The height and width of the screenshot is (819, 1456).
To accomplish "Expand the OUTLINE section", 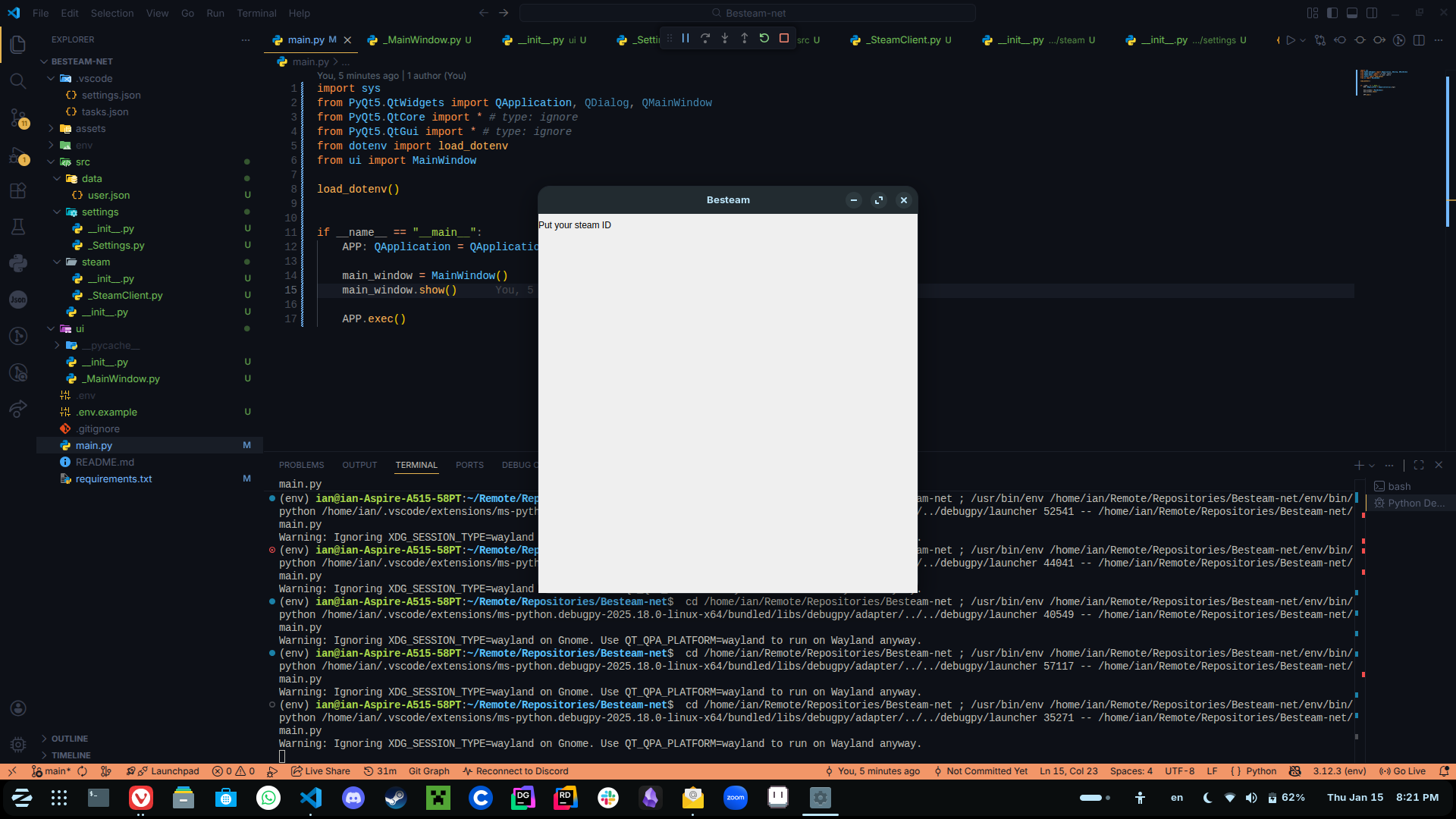I will (69, 739).
